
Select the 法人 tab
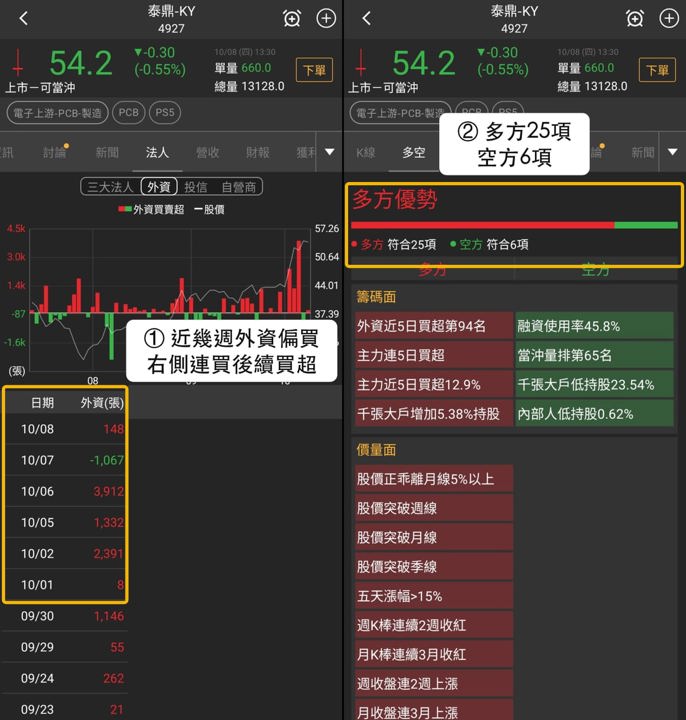[157, 152]
